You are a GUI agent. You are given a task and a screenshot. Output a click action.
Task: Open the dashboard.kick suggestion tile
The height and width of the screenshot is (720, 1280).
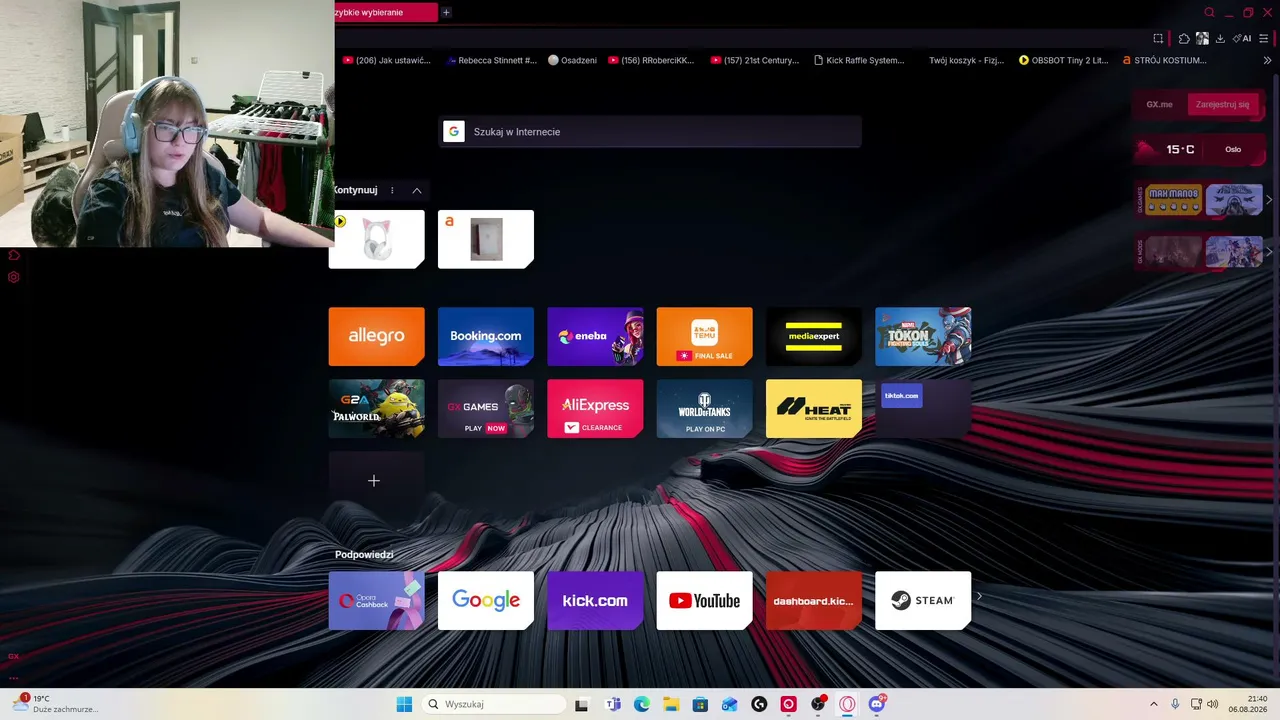(814, 600)
